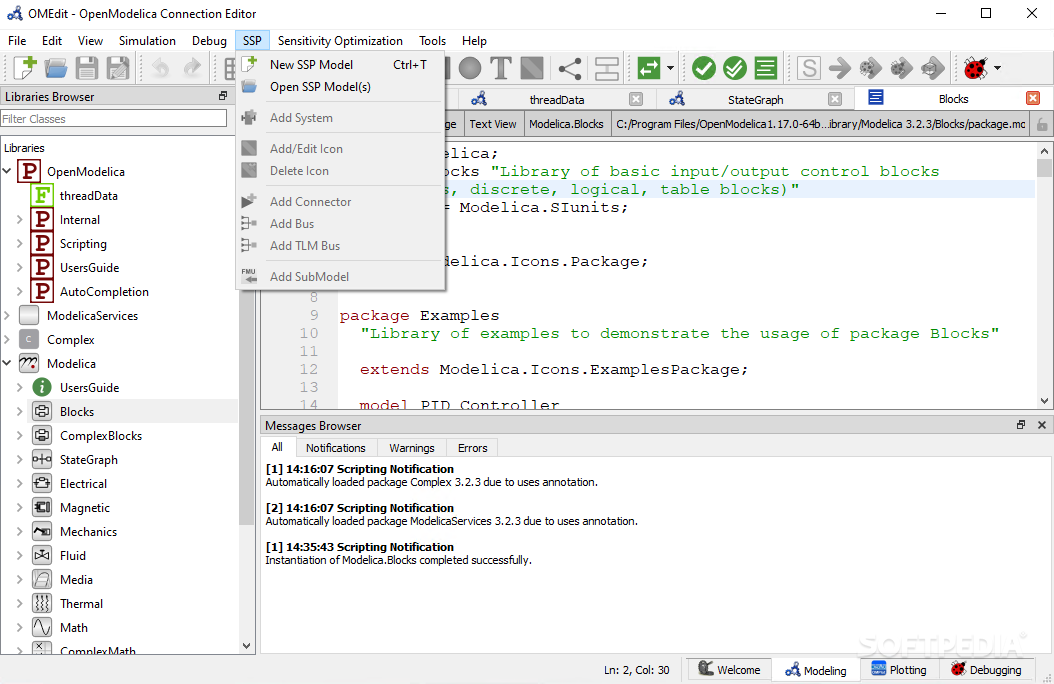Expand the Scripting package node
This screenshot has height=684, width=1054.
pos(19,244)
